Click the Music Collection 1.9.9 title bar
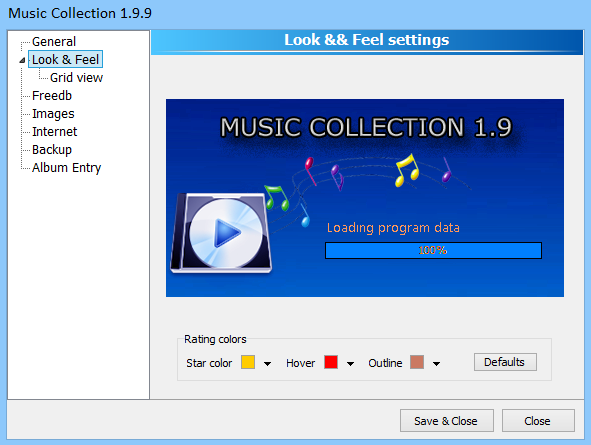This screenshot has height=445, width=591. click(80, 13)
